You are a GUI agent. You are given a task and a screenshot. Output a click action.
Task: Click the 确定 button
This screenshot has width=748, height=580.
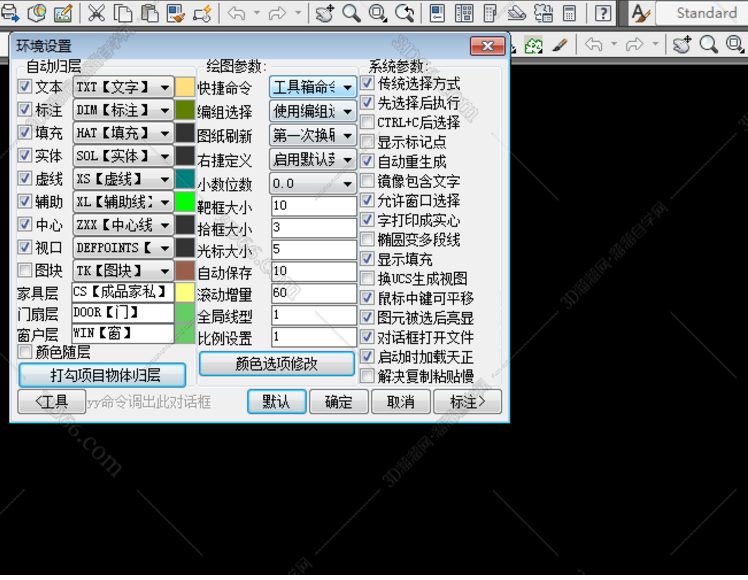[339, 402]
